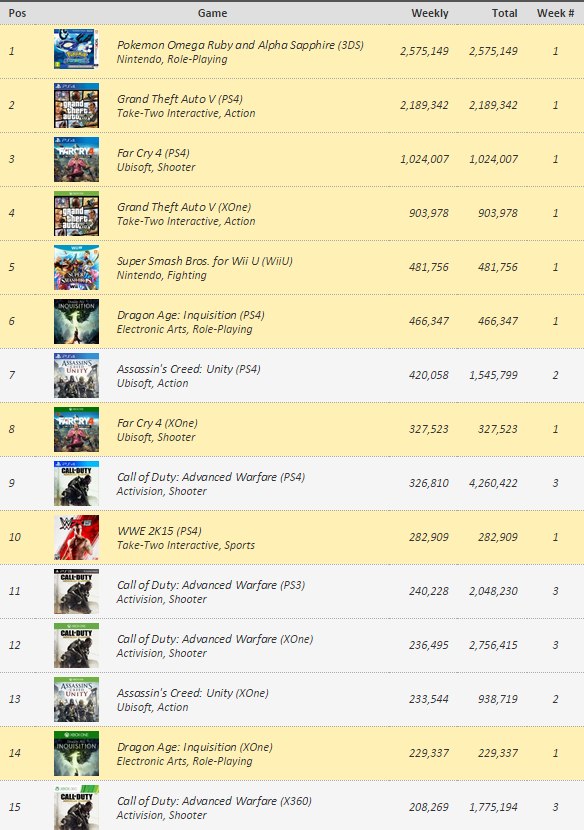Click the Pos column header

17,13
